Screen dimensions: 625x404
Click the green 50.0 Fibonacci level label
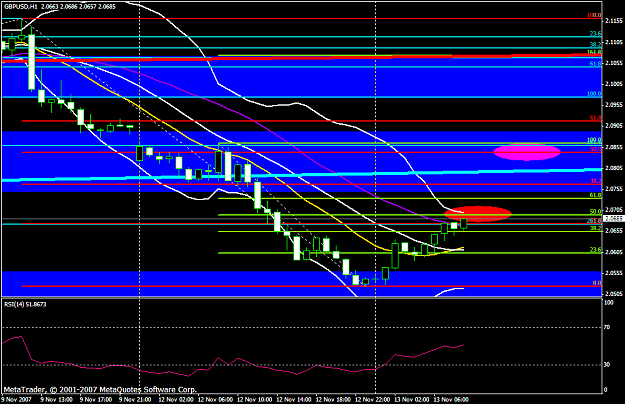596,212
